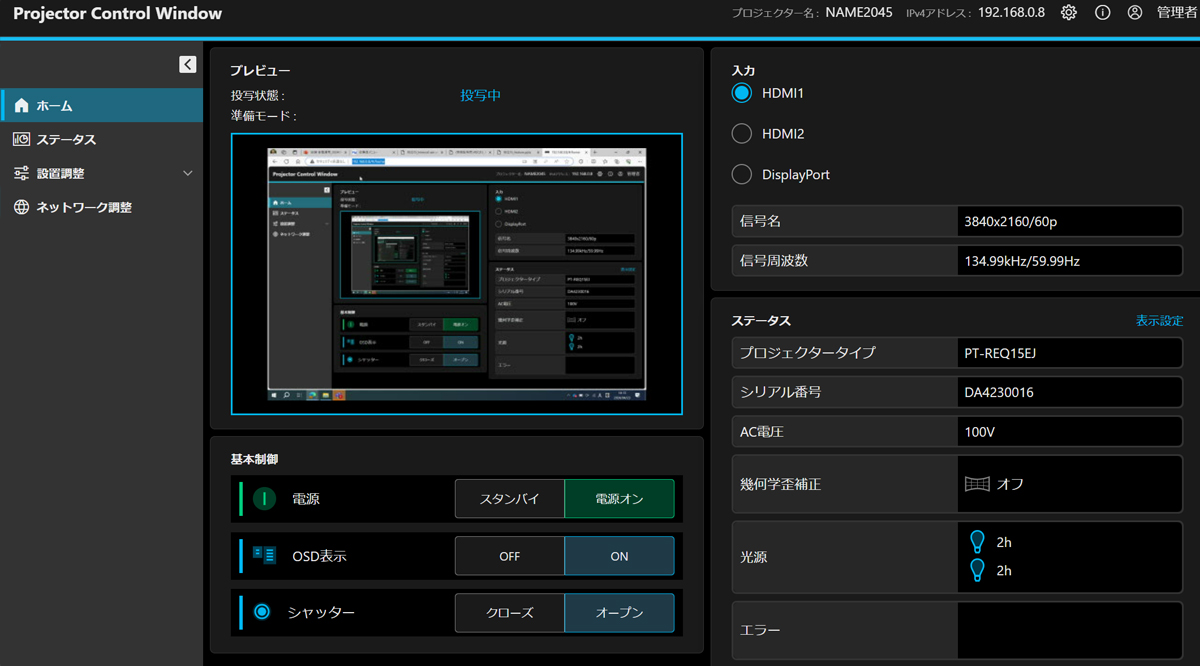Select the HDMI1 input radio button
Image resolution: width=1200 pixels, height=666 pixels.
742,93
